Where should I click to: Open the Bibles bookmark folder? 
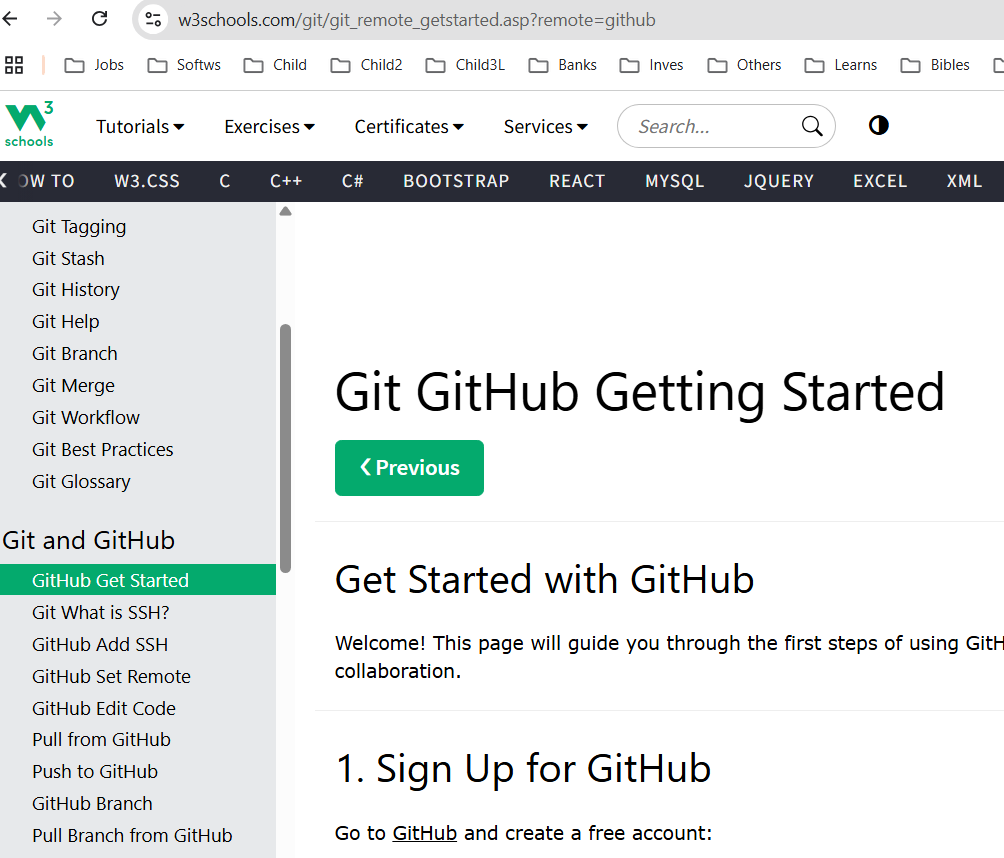coord(935,65)
